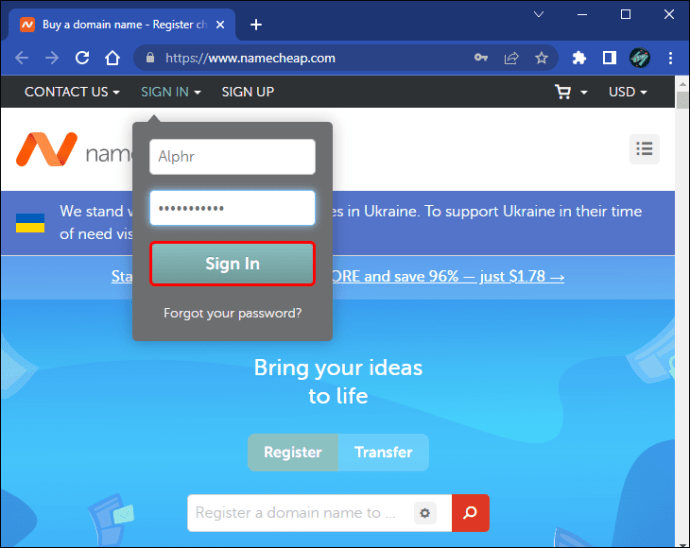The height and width of the screenshot is (548, 690).
Task: Switch to the Transfer tab
Action: 383,452
